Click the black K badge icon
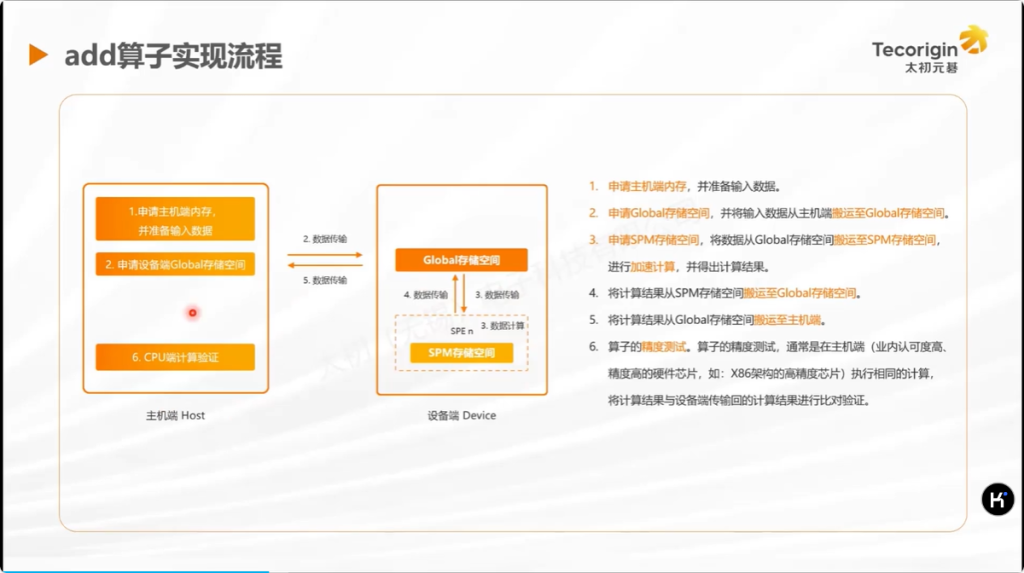The image size is (1024, 573). (x=997, y=499)
